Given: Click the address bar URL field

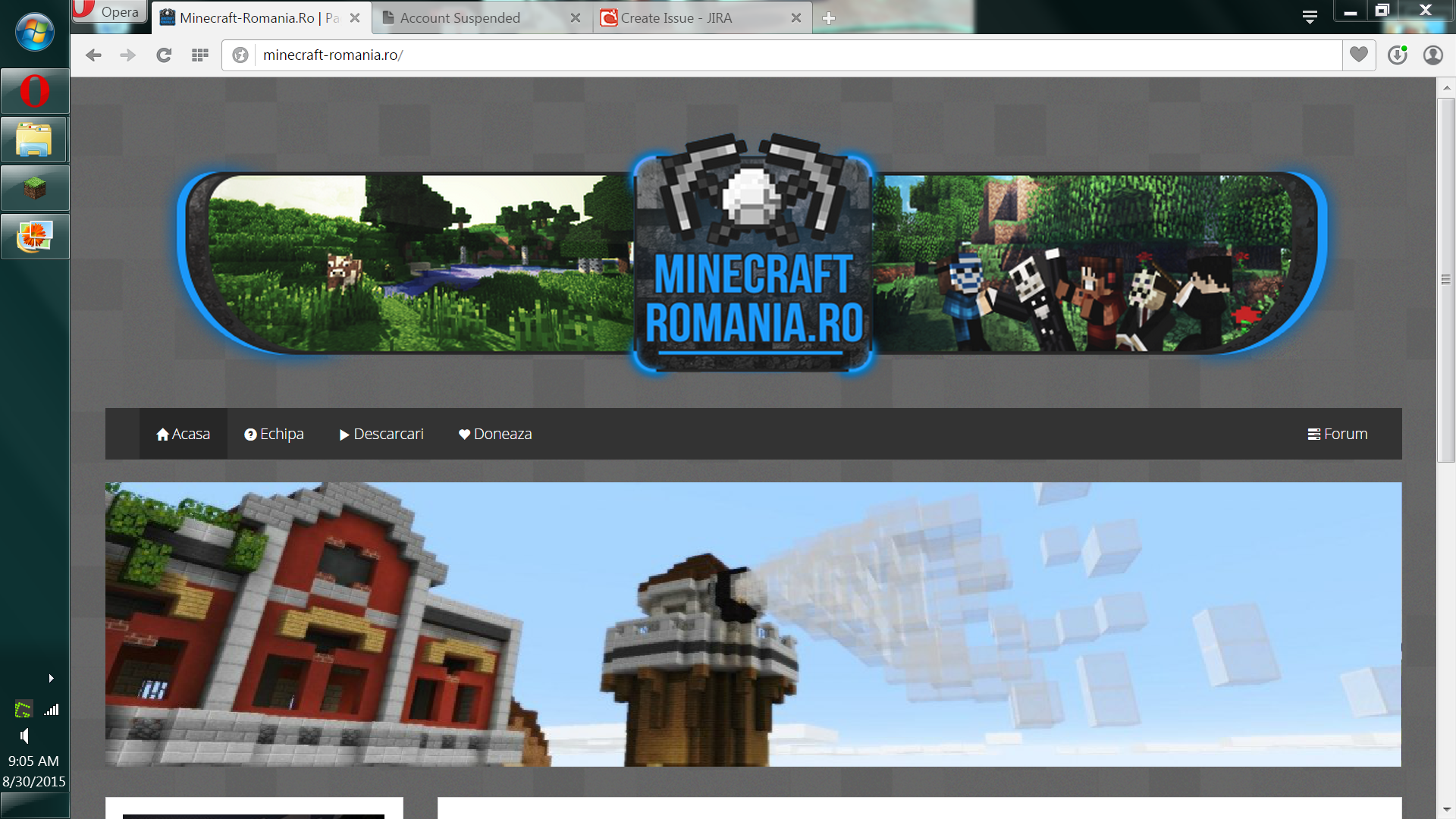Looking at the screenshot, I should pos(798,55).
